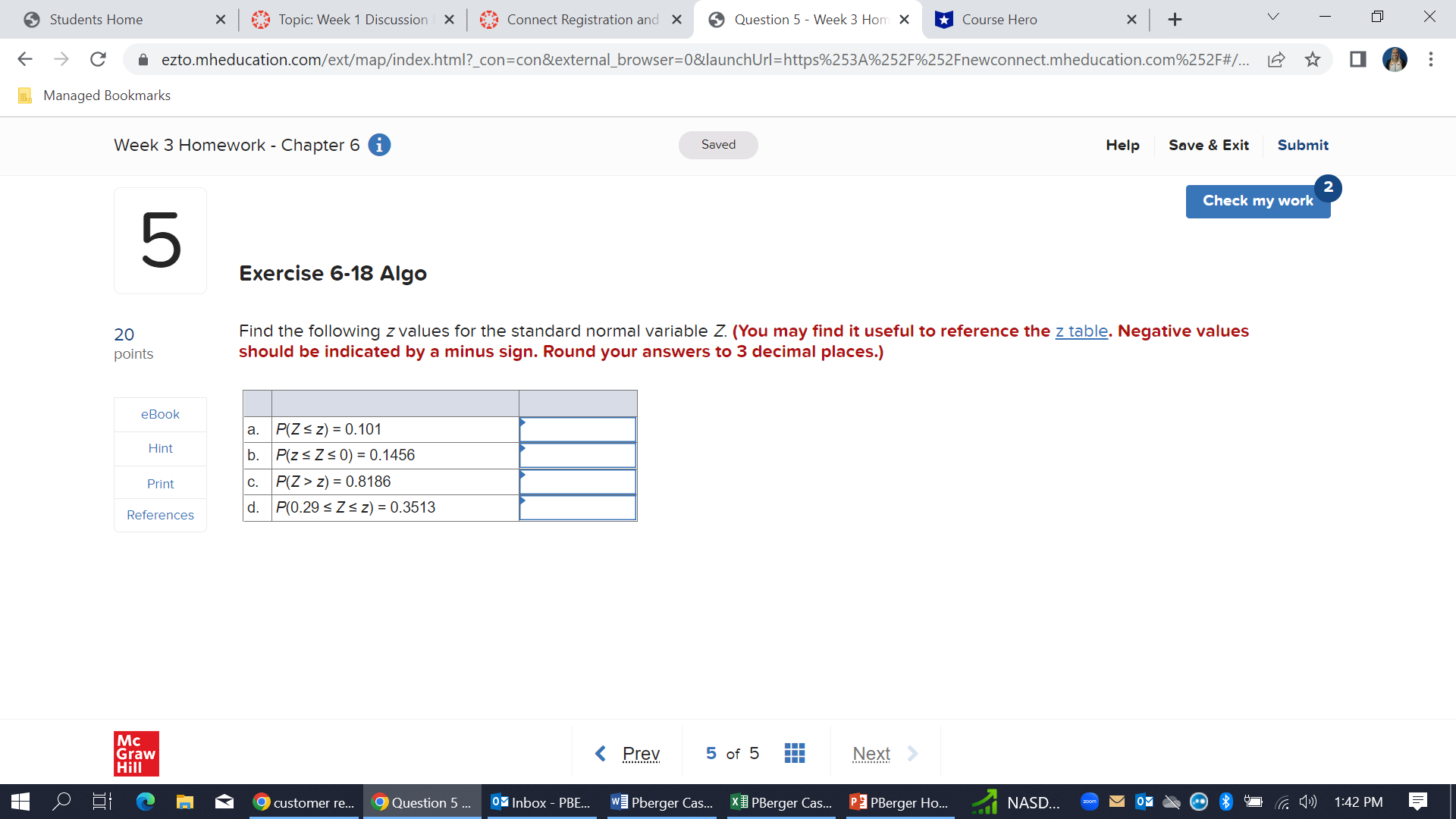Screen dimensions: 1456x819
Task: Open the eBook sidebar link
Action: coord(160,414)
